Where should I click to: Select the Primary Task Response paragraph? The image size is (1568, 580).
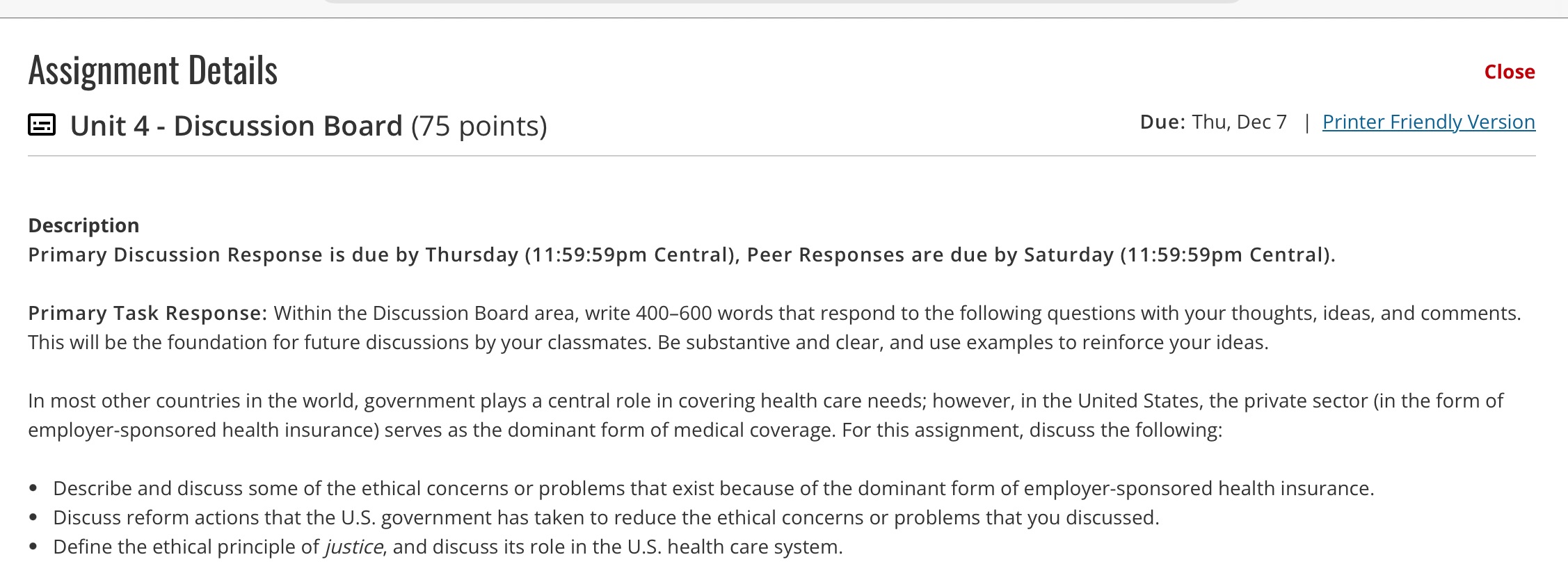click(x=696, y=327)
